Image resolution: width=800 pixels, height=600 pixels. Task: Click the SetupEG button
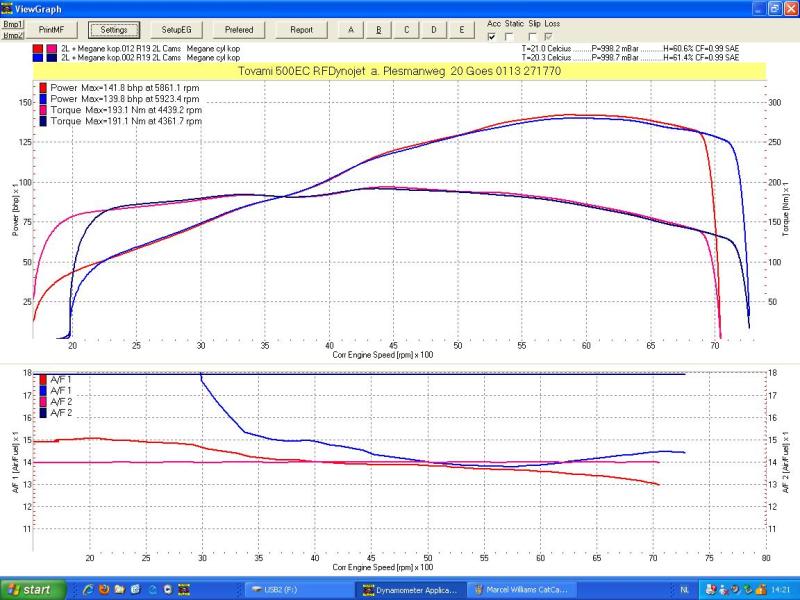coord(176,30)
